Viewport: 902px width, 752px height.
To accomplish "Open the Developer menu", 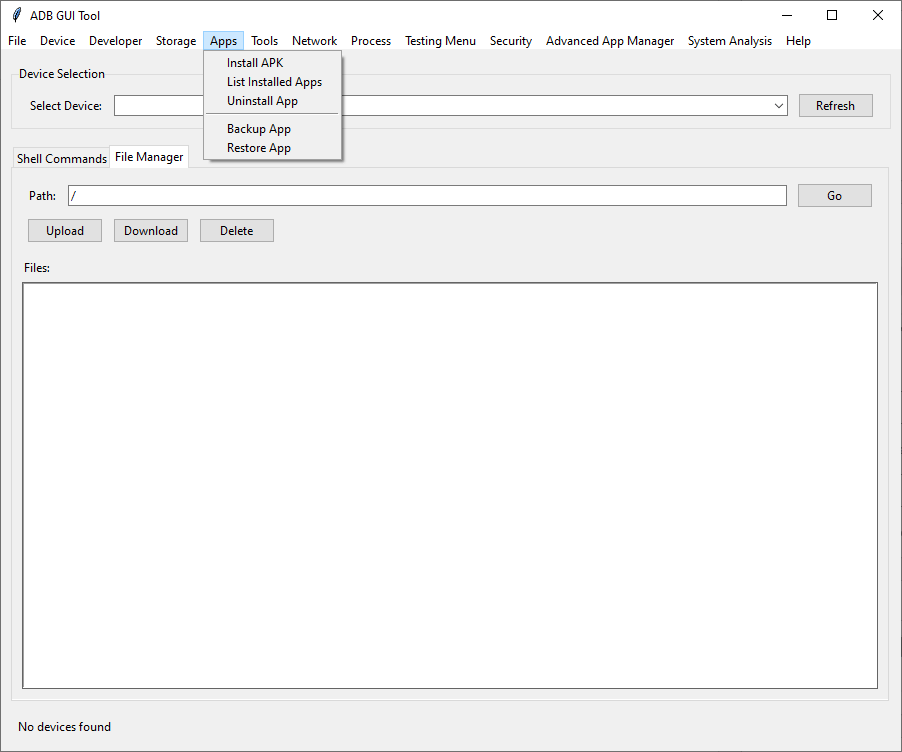I will [x=115, y=41].
